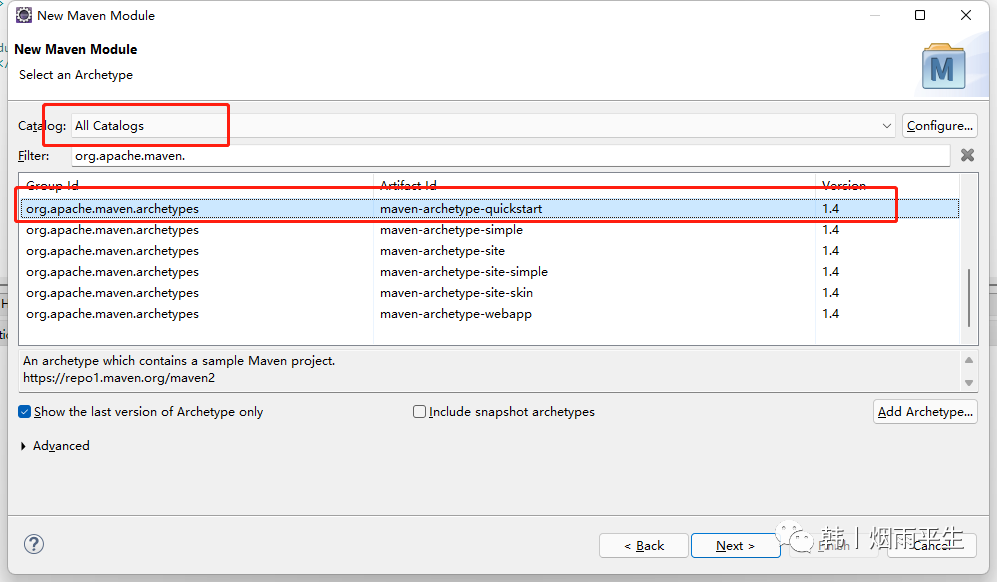Select the maven-archetype-simple row
This screenshot has height=582, width=997.
tap(490, 230)
